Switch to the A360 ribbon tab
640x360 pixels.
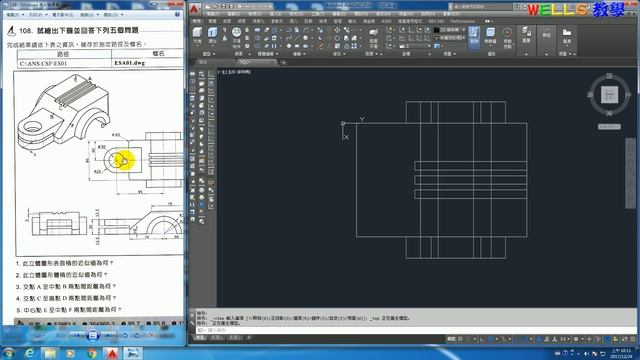(386, 21)
